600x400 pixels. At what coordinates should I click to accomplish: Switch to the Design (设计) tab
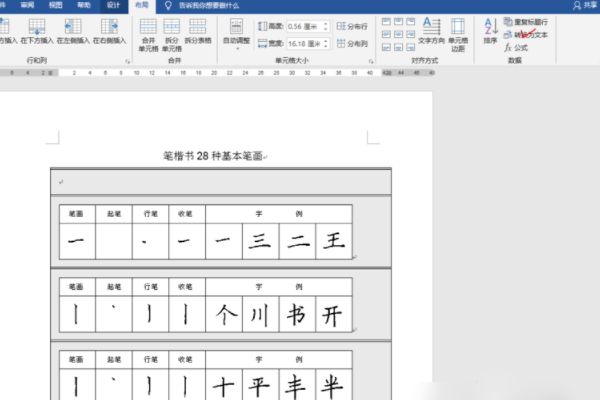point(113,5)
